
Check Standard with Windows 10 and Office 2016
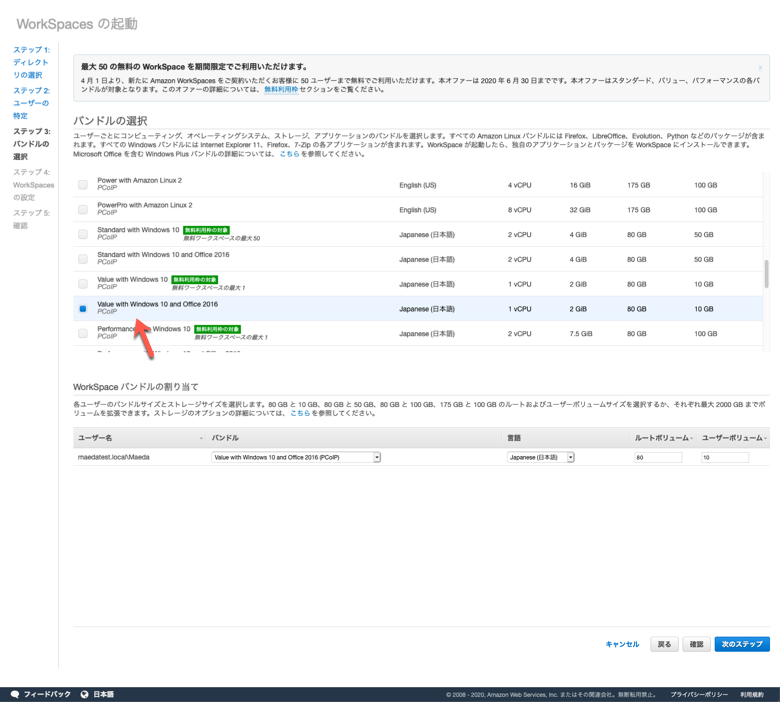(x=83, y=259)
